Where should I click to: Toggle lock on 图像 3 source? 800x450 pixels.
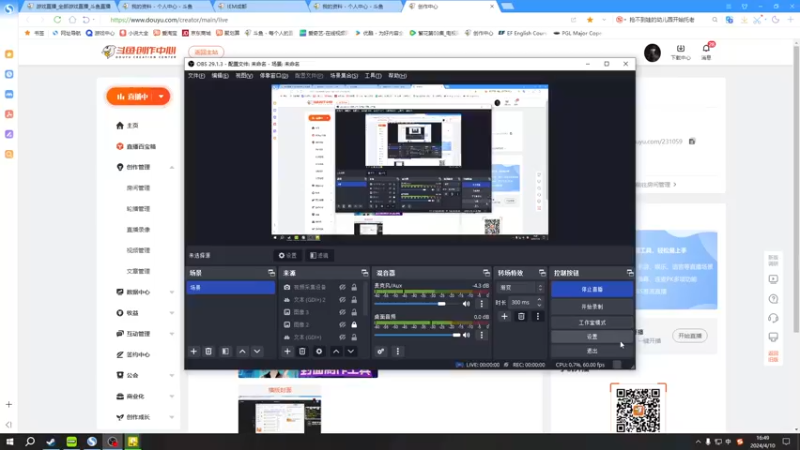pos(354,312)
